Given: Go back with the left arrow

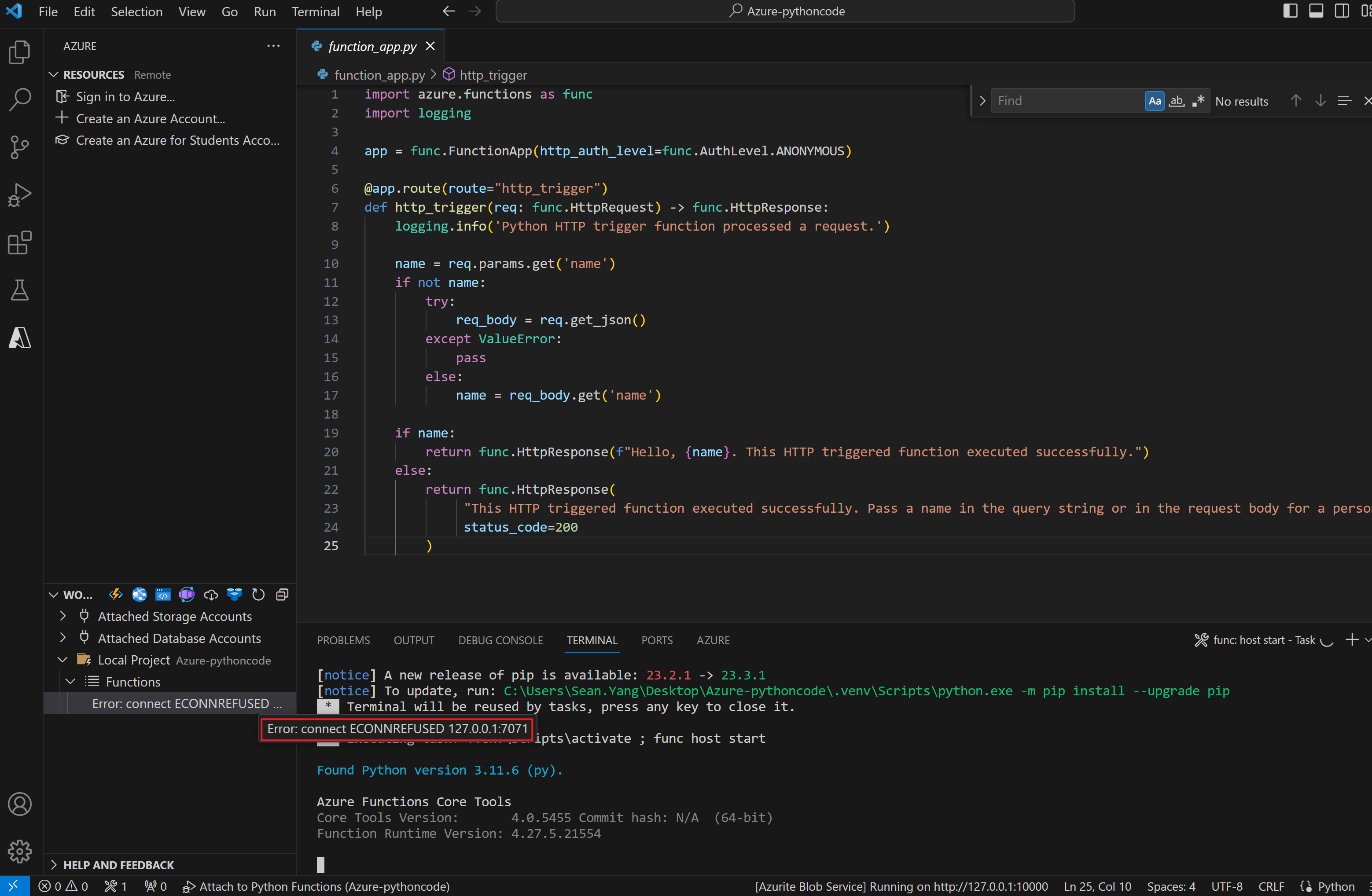Looking at the screenshot, I should point(449,11).
